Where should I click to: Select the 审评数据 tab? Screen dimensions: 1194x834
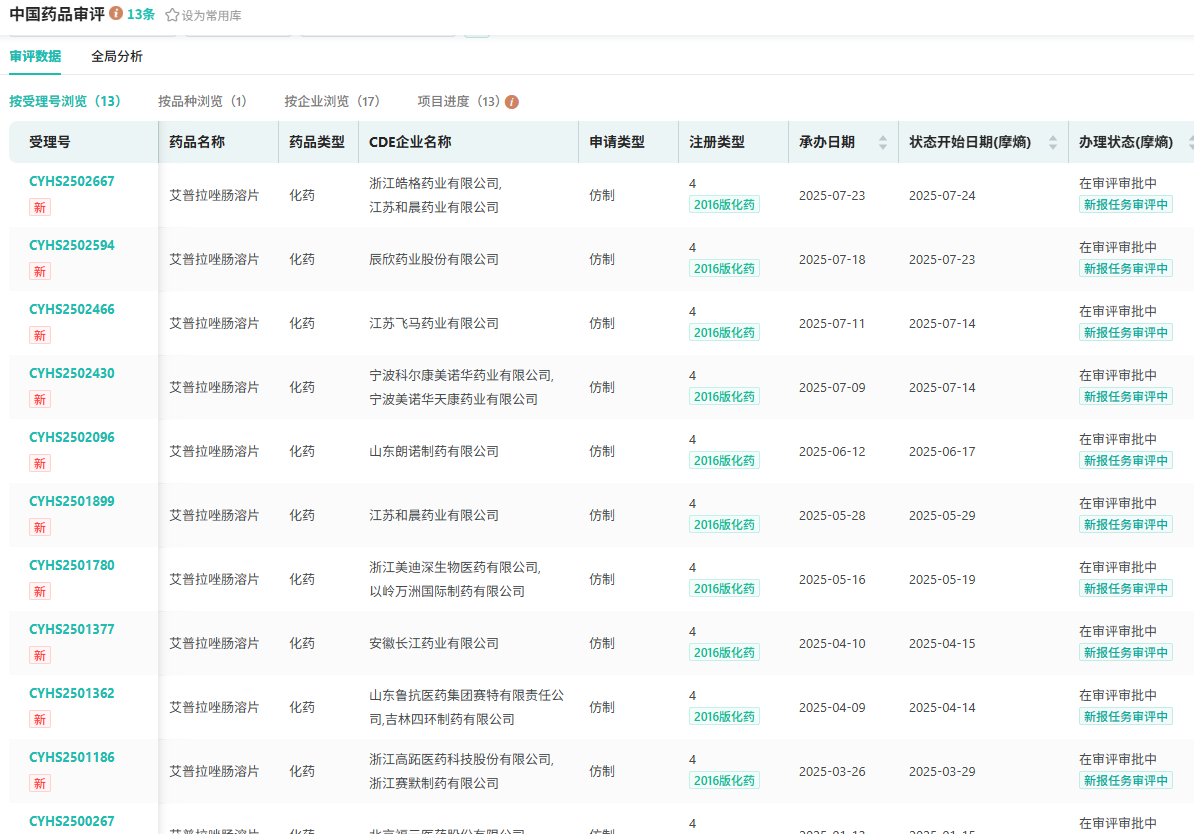(35, 57)
